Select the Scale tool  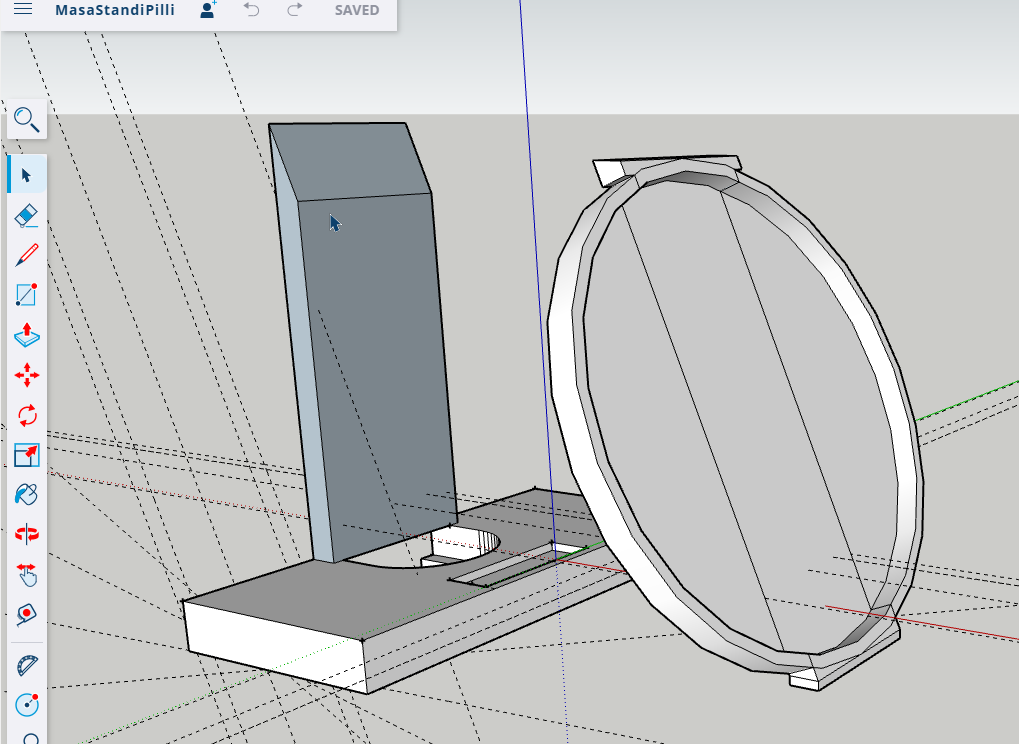coord(27,456)
